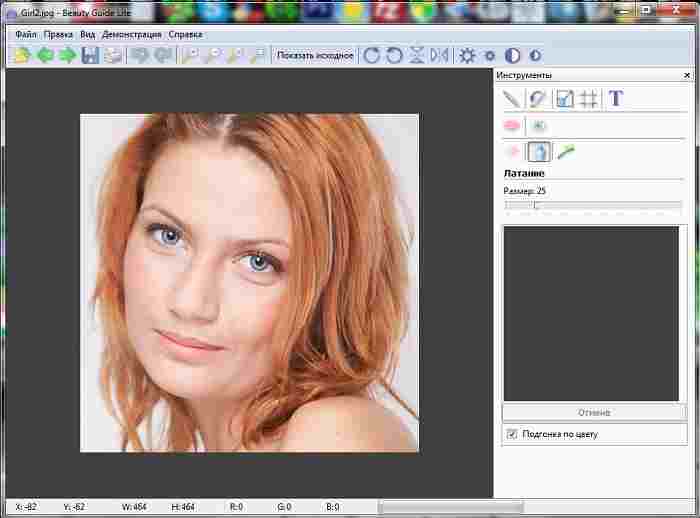Screen dimensions: 700x518
Task: Select the highlighted patch (Латание) tool
Action: [x=539, y=152]
